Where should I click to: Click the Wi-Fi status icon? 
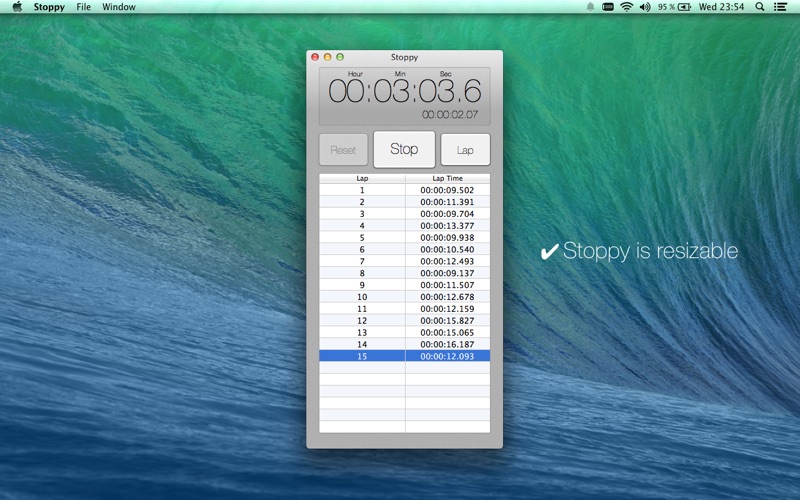click(626, 7)
